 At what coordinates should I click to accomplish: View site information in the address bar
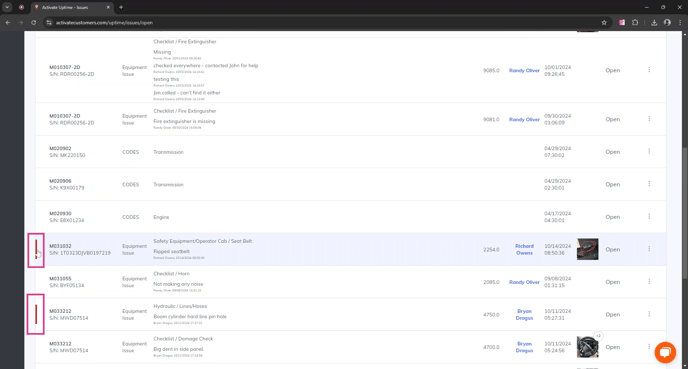pyautogui.click(x=49, y=22)
